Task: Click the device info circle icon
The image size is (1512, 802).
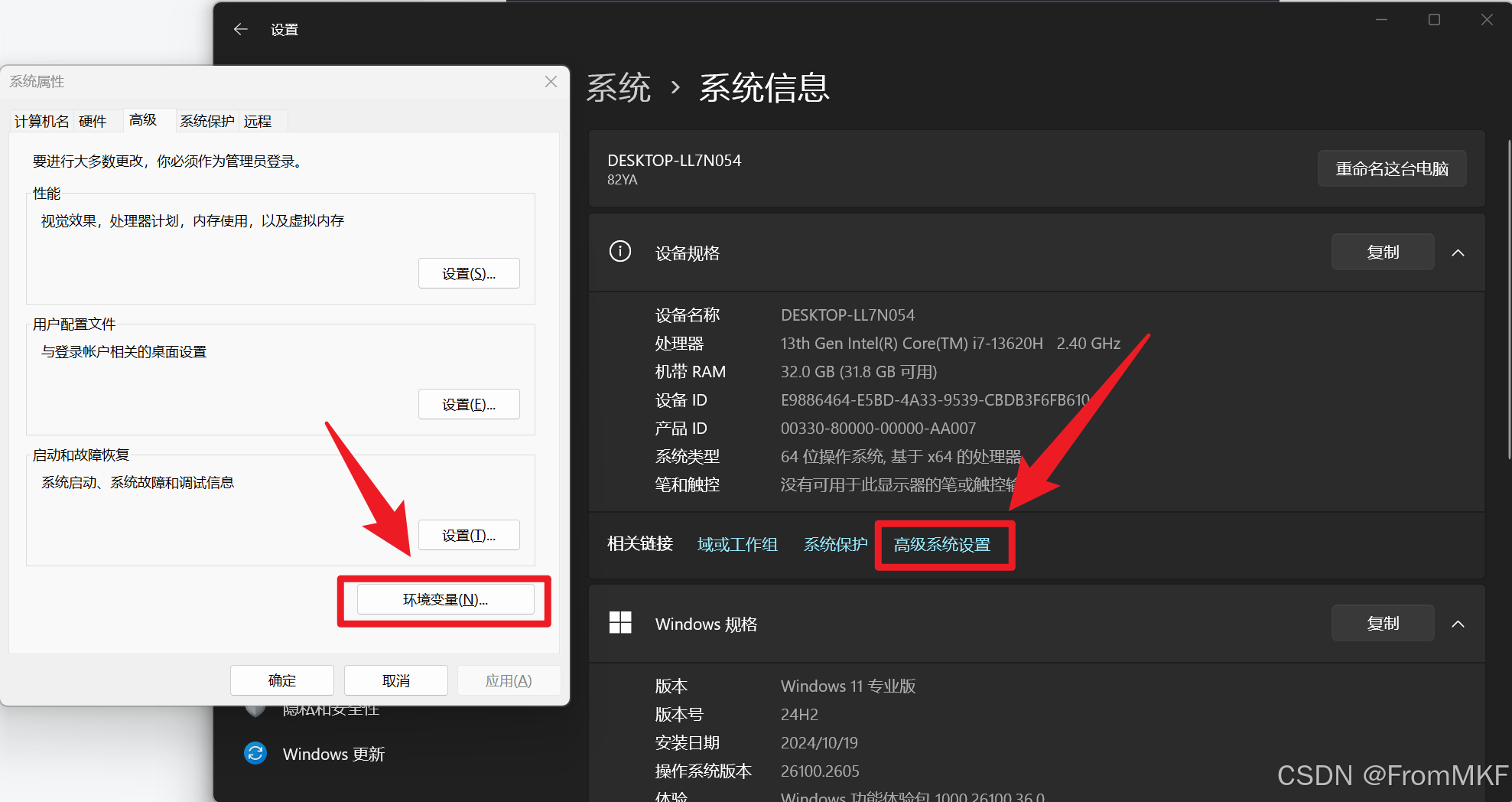Action: 620,252
